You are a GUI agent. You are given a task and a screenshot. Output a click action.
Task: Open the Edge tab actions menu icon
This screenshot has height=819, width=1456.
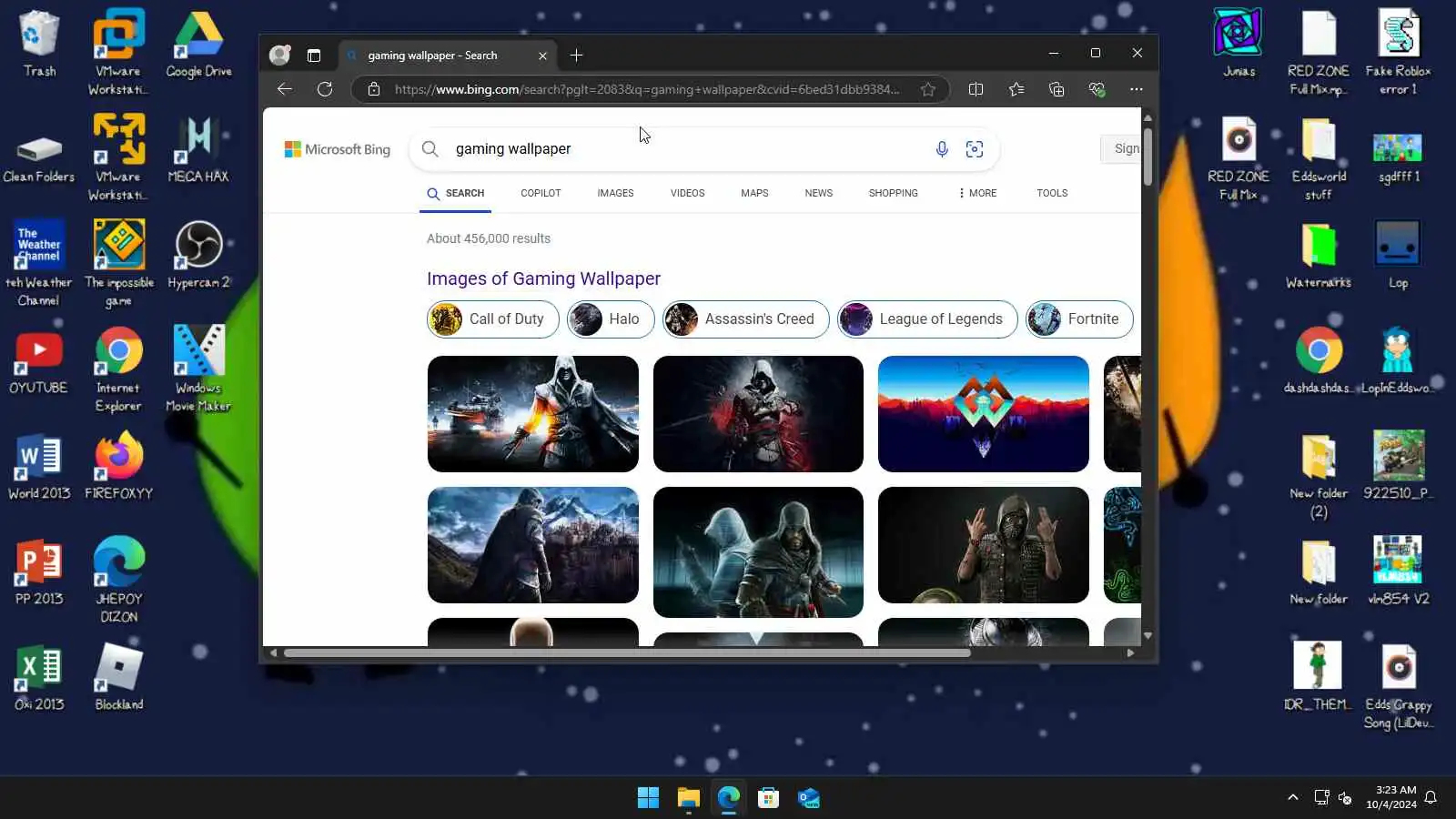(x=314, y=56)
